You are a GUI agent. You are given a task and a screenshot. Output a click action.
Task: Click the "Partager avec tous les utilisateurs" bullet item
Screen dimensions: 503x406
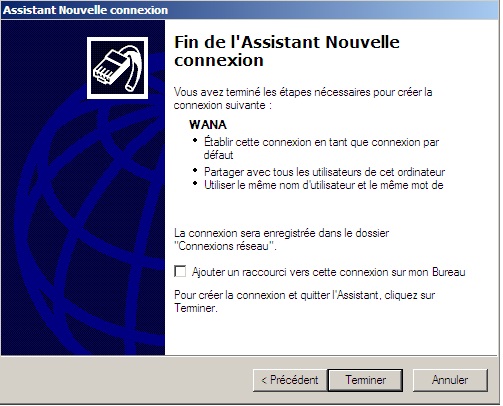(x=324, y=172)
